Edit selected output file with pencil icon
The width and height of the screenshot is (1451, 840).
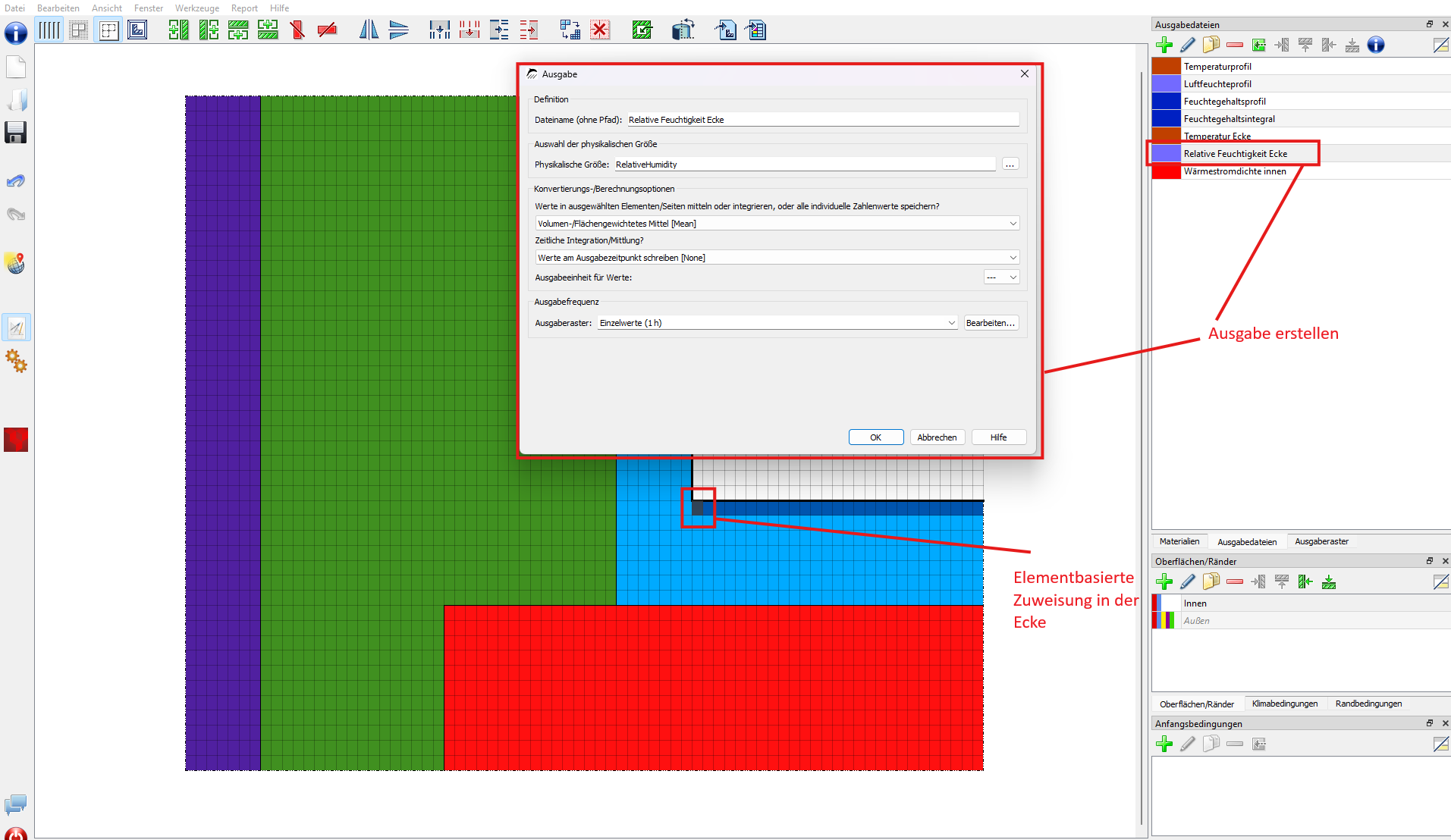[x=1188, y=45]
